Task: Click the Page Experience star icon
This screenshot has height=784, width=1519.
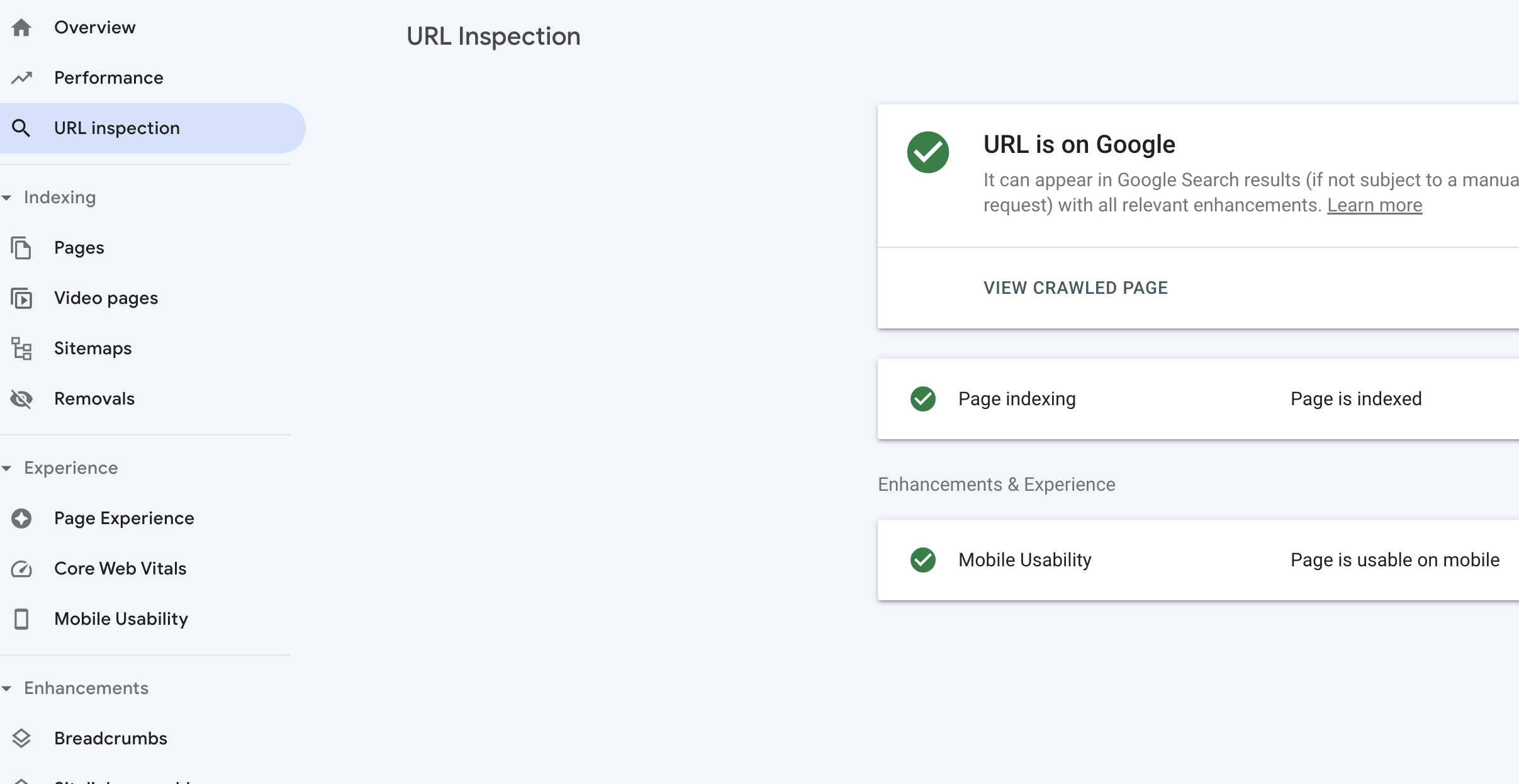Action: click(21, 518)
